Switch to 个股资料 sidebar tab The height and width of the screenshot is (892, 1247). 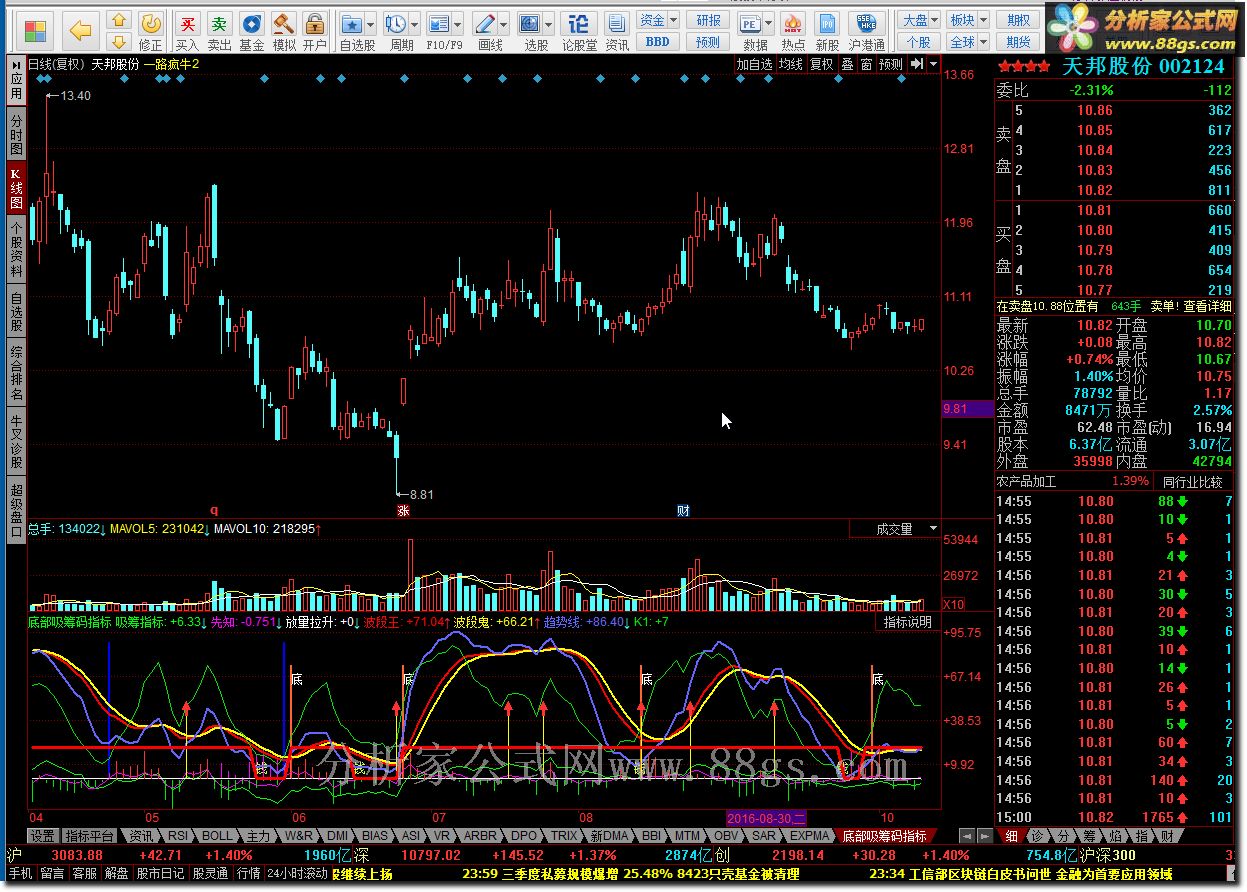pyautogui.click(x=16, y=249)
